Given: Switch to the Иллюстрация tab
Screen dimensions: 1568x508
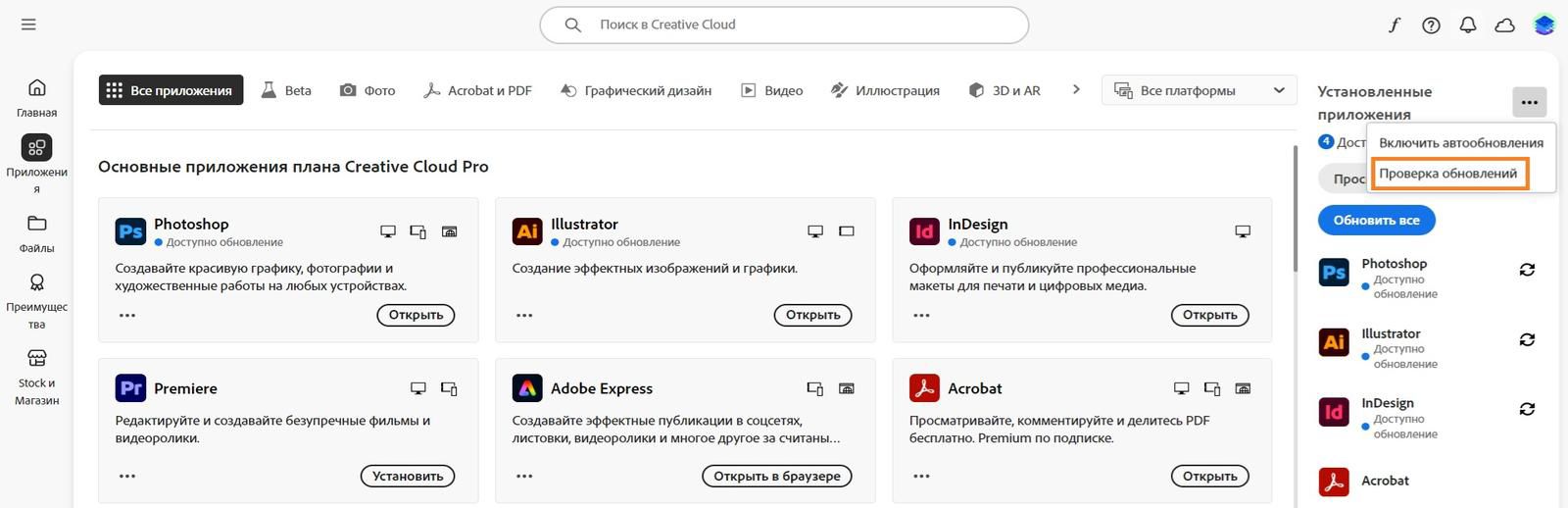Looking at the screenshot, I should click(885, 90).
